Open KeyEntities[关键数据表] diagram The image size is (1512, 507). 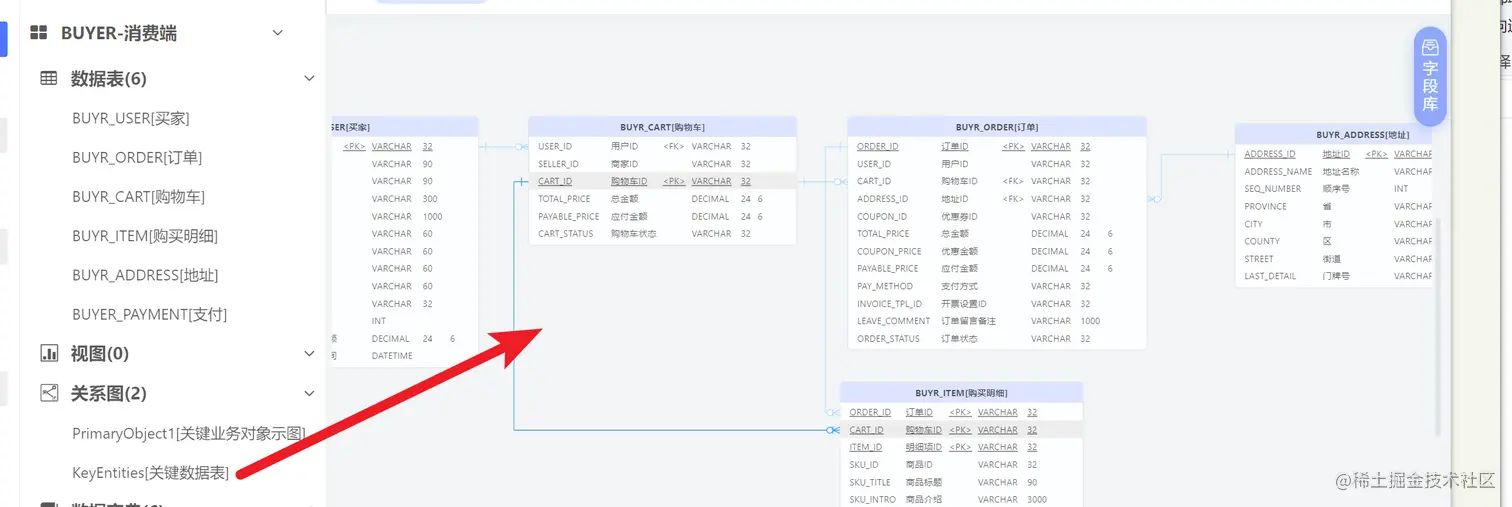[151, 472]
